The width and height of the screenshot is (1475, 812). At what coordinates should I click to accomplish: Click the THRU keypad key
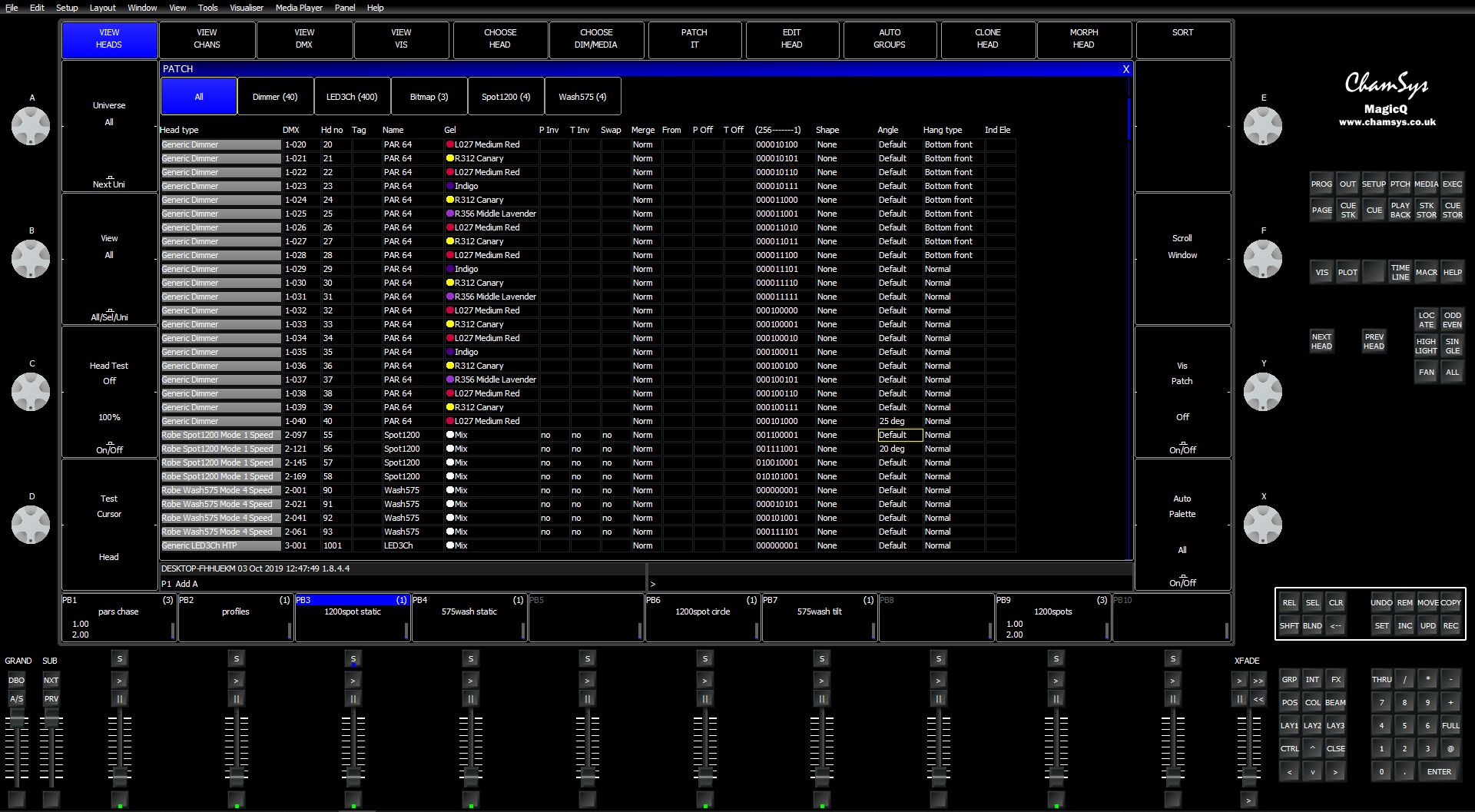click(x=1381, y=679)
